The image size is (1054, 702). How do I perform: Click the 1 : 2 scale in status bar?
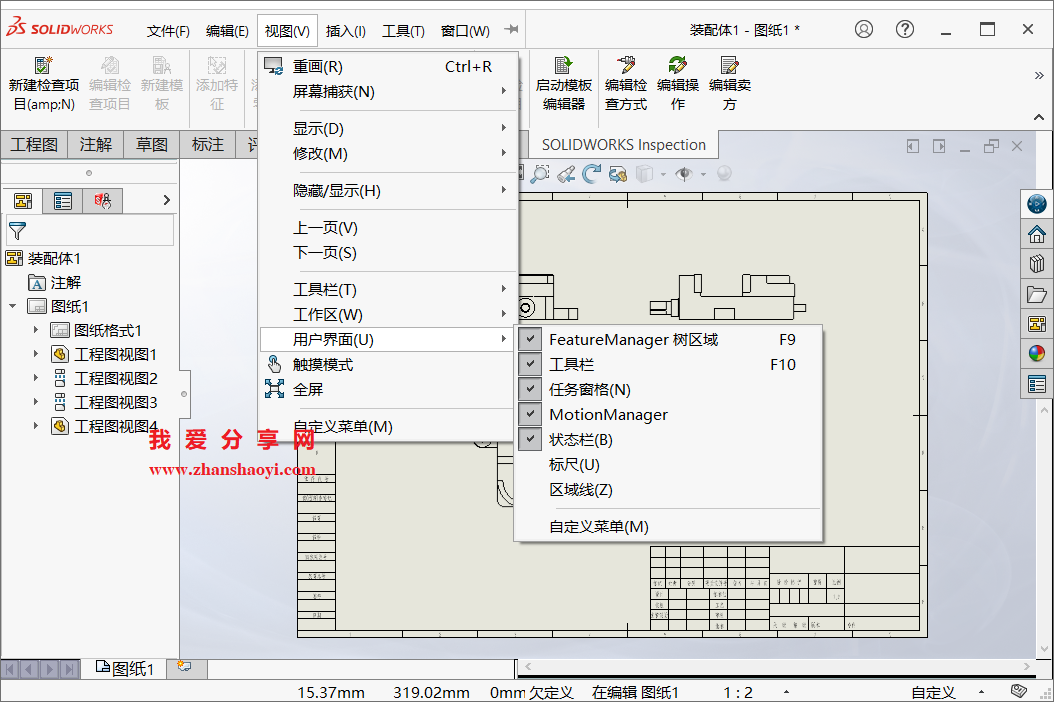738,693
